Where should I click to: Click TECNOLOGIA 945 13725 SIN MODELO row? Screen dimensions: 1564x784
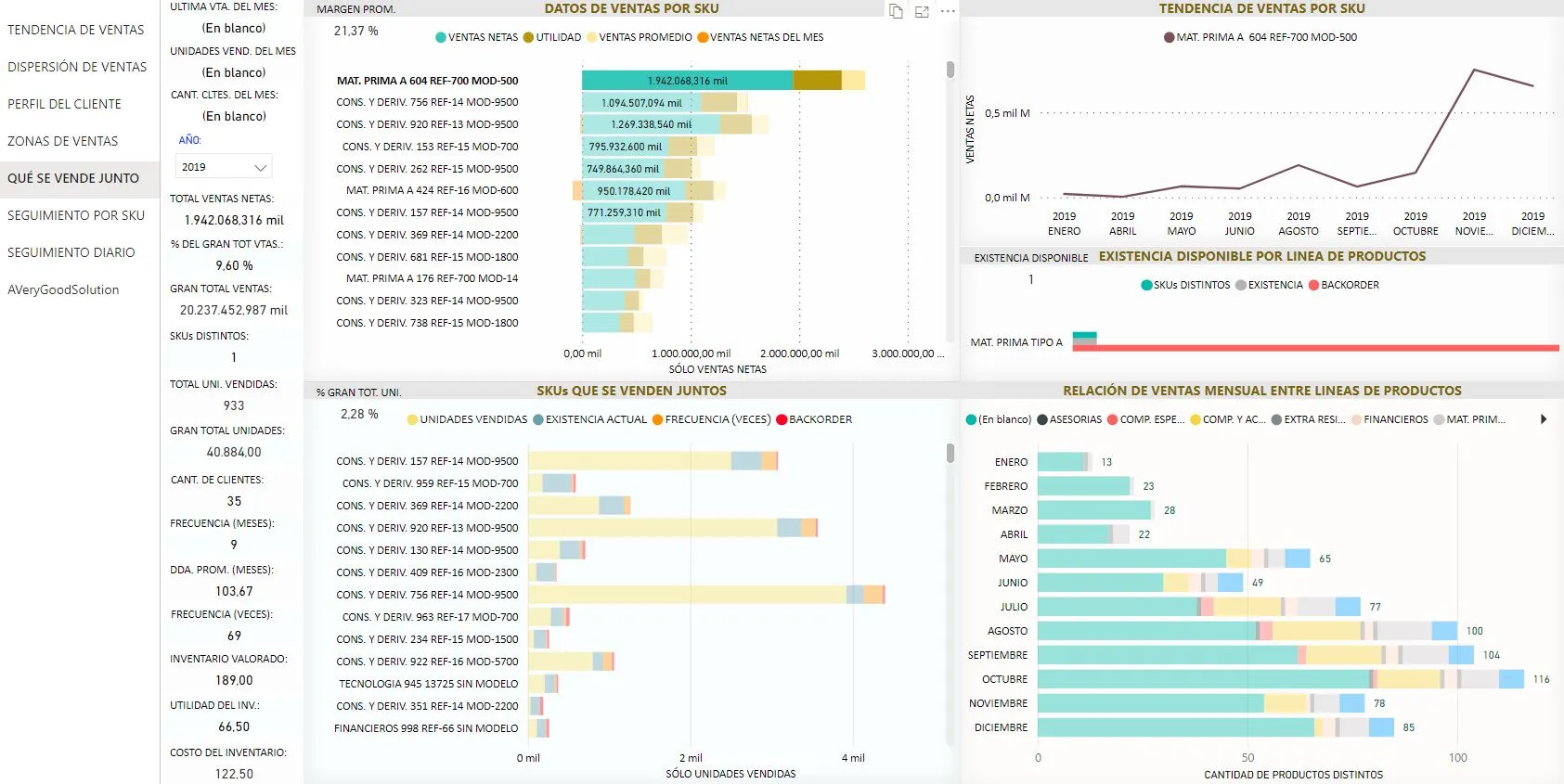point(428,684)
